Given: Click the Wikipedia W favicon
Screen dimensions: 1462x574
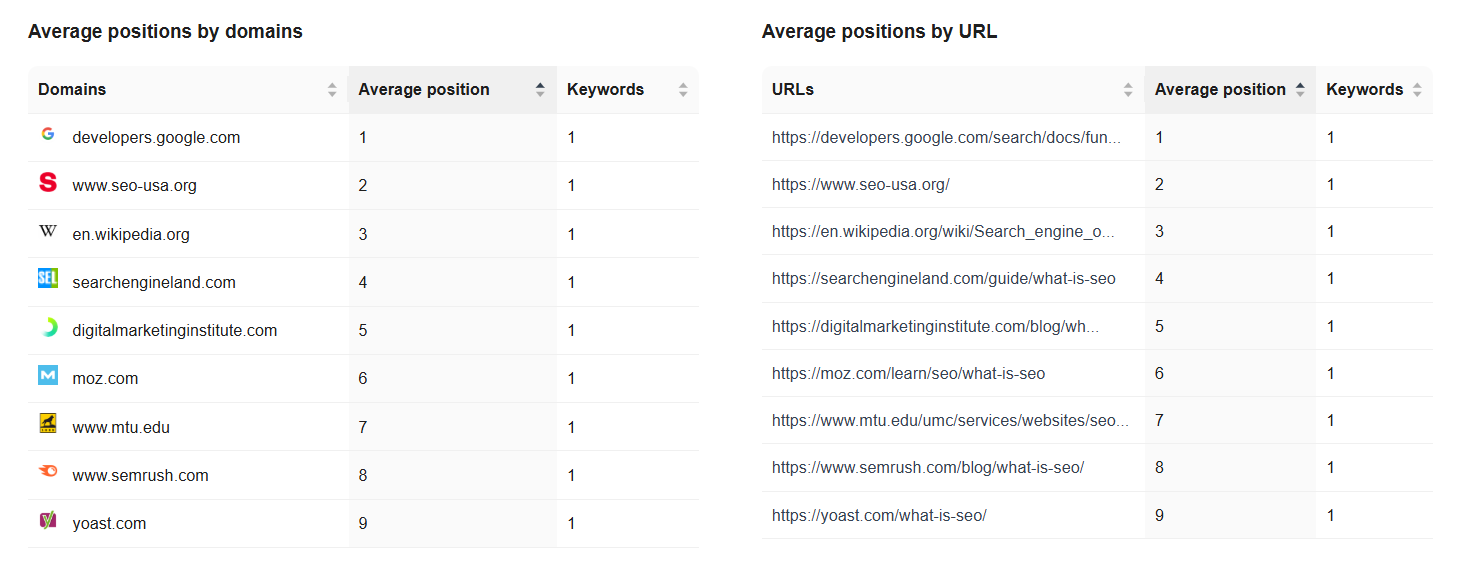Looking at the screenshot, I should [48, 232].
